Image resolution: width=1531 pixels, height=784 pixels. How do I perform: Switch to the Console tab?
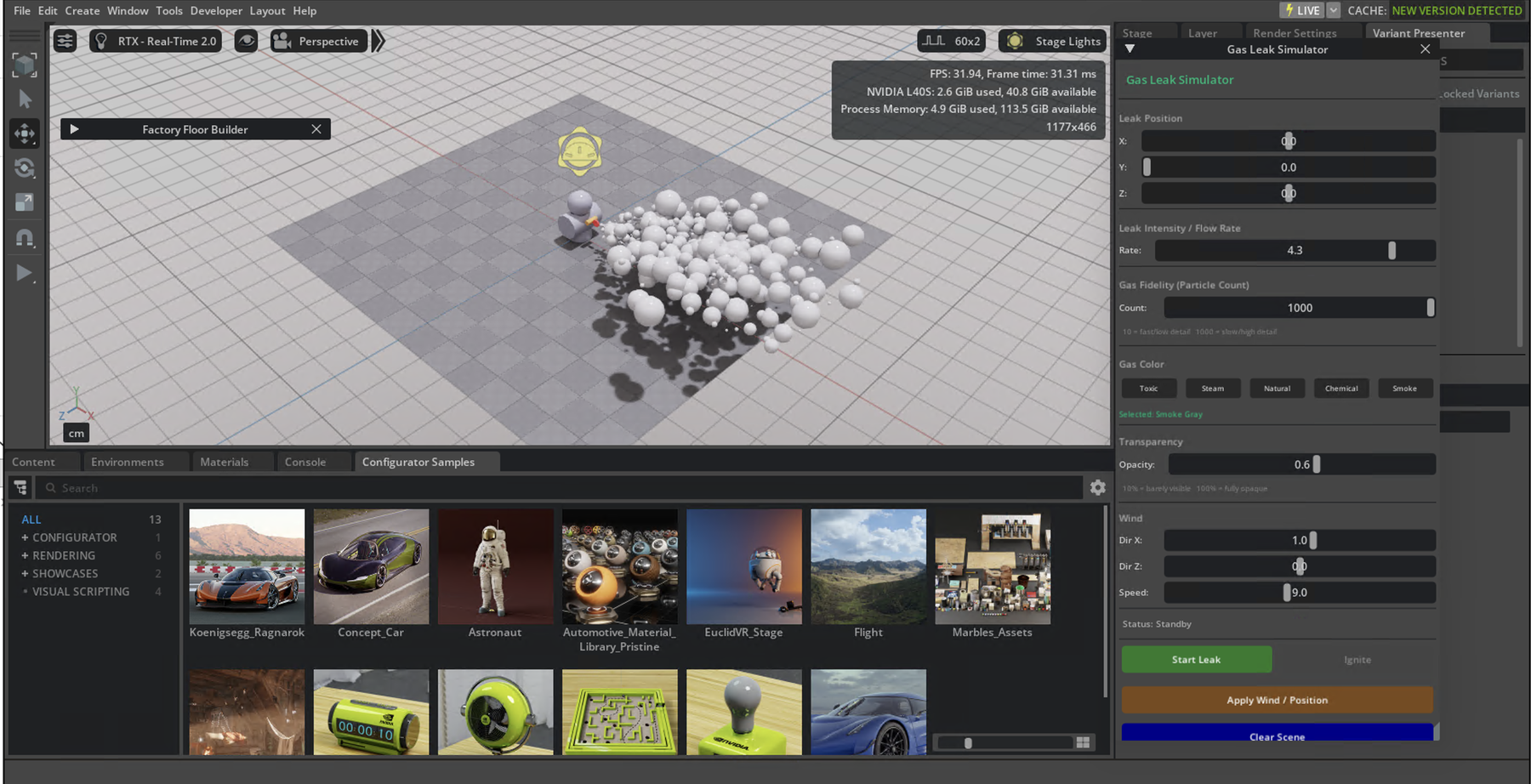coord(305,462)
